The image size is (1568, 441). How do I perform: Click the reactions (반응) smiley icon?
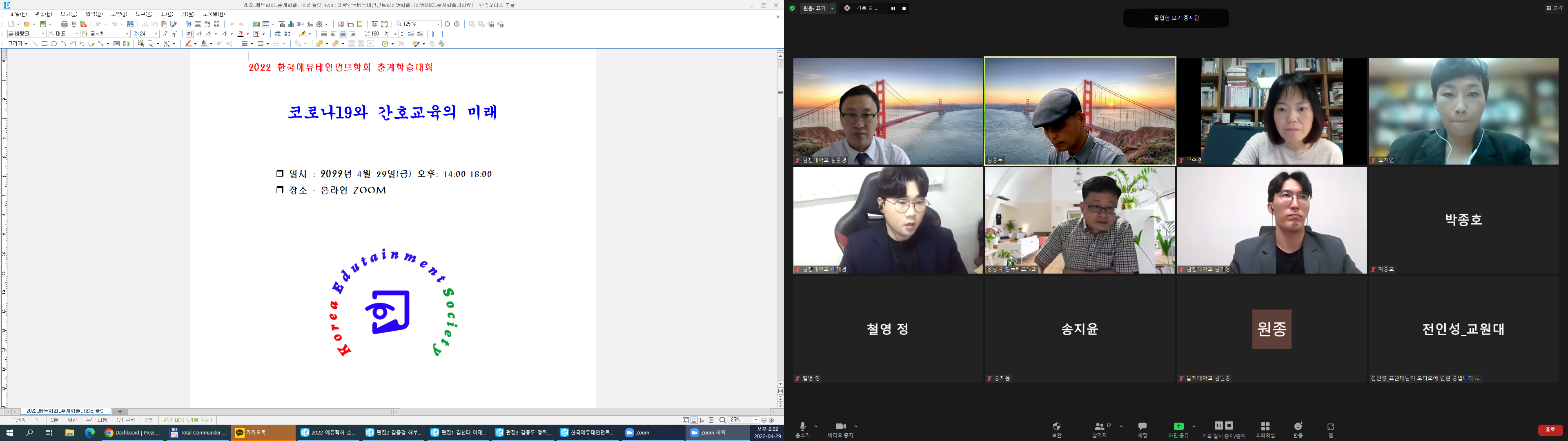click(x=1298, y=426)
